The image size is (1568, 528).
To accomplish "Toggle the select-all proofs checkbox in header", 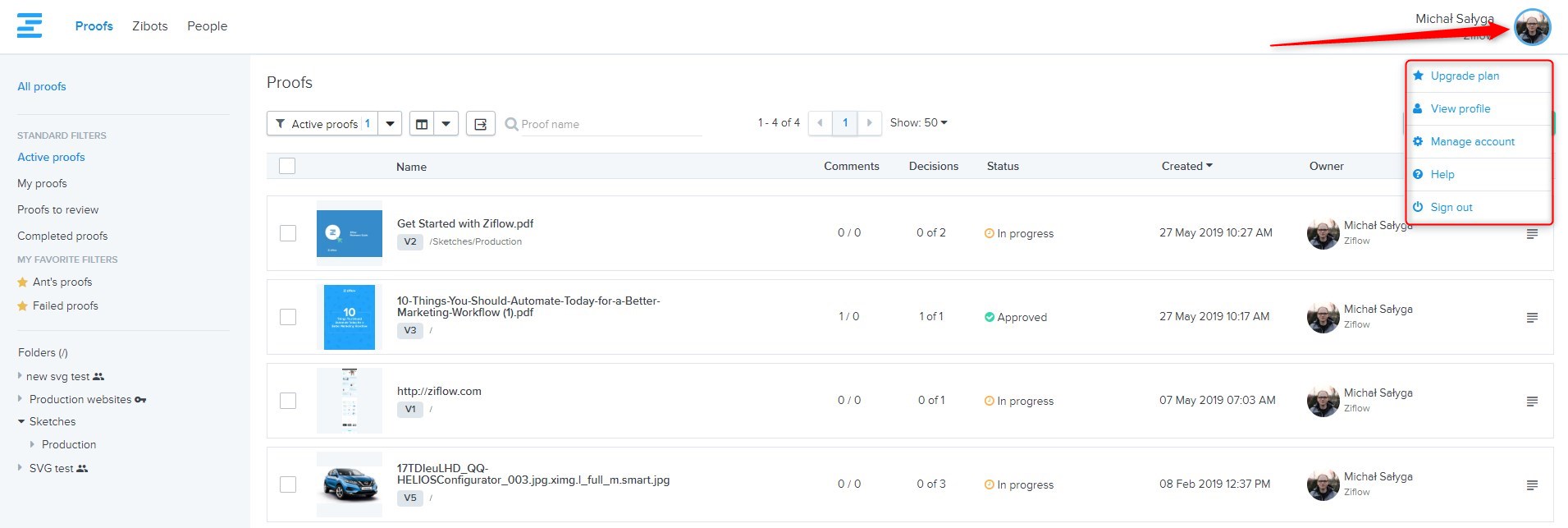I will (x=287, y=166).
